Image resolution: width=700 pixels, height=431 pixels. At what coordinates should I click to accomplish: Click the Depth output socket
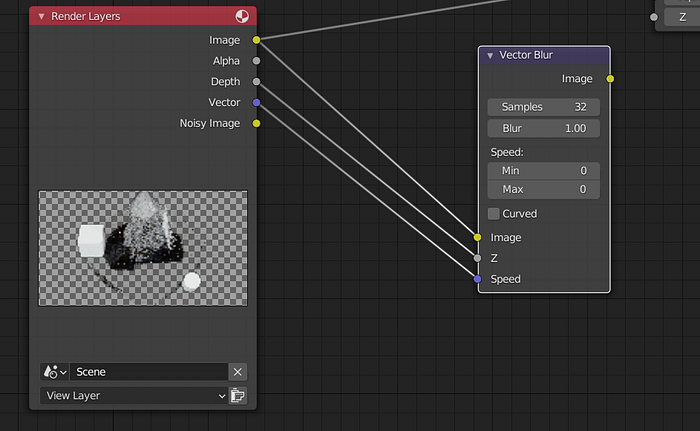click(256, 82)
